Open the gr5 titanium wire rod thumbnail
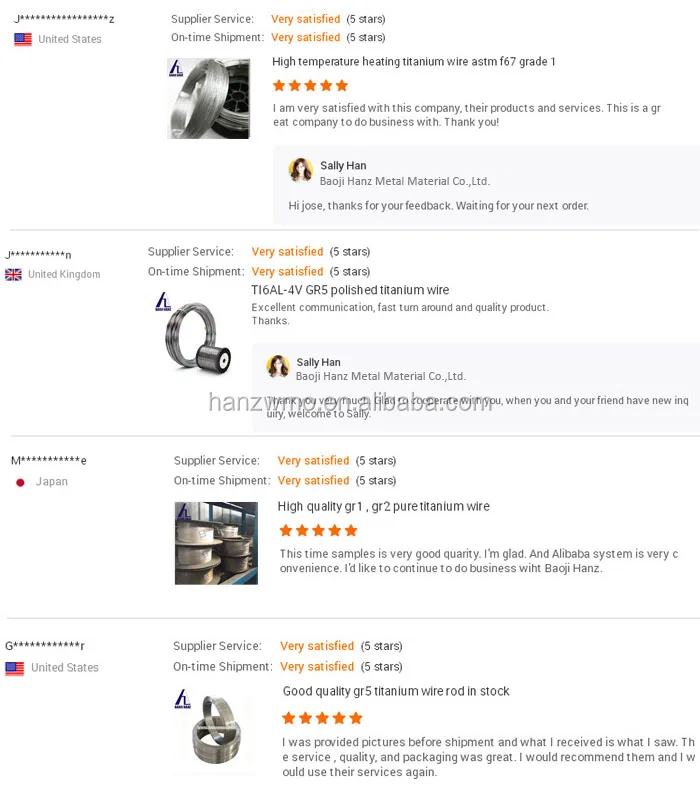The height and width of the screenshot is (800, 700). click(214, 727)
